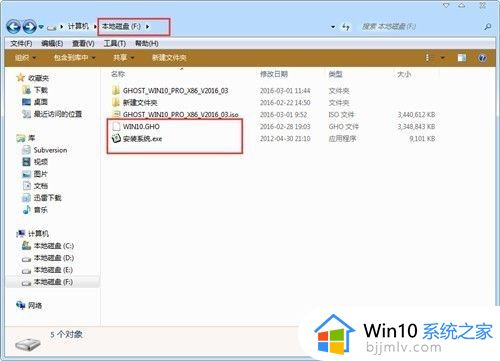Click the change view icon
The image size is (500, 361).
(x=428, y=58)
